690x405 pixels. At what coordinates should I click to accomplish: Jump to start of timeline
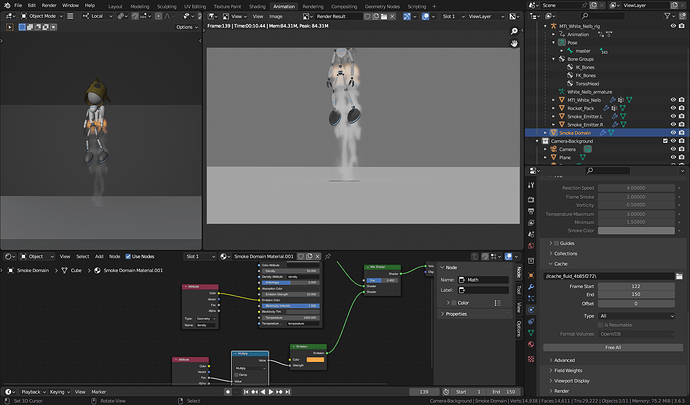pos(246,392)
